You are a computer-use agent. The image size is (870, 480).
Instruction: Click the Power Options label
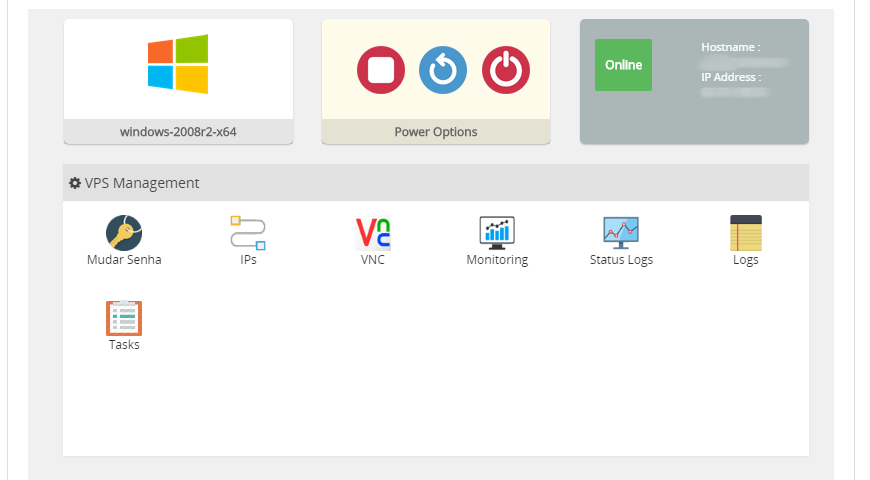(436, 132)
